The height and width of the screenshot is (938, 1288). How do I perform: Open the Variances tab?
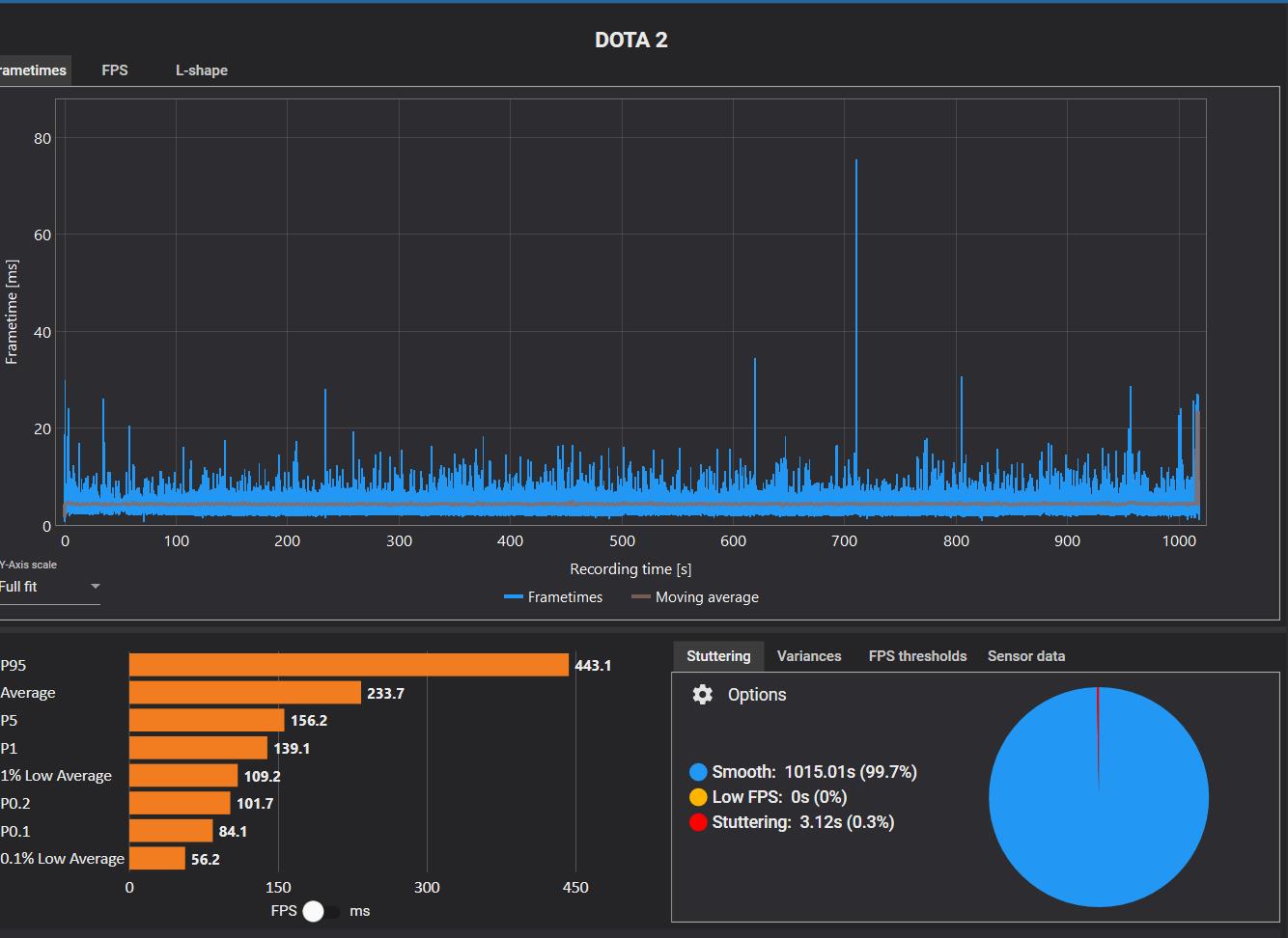(809, 656)
